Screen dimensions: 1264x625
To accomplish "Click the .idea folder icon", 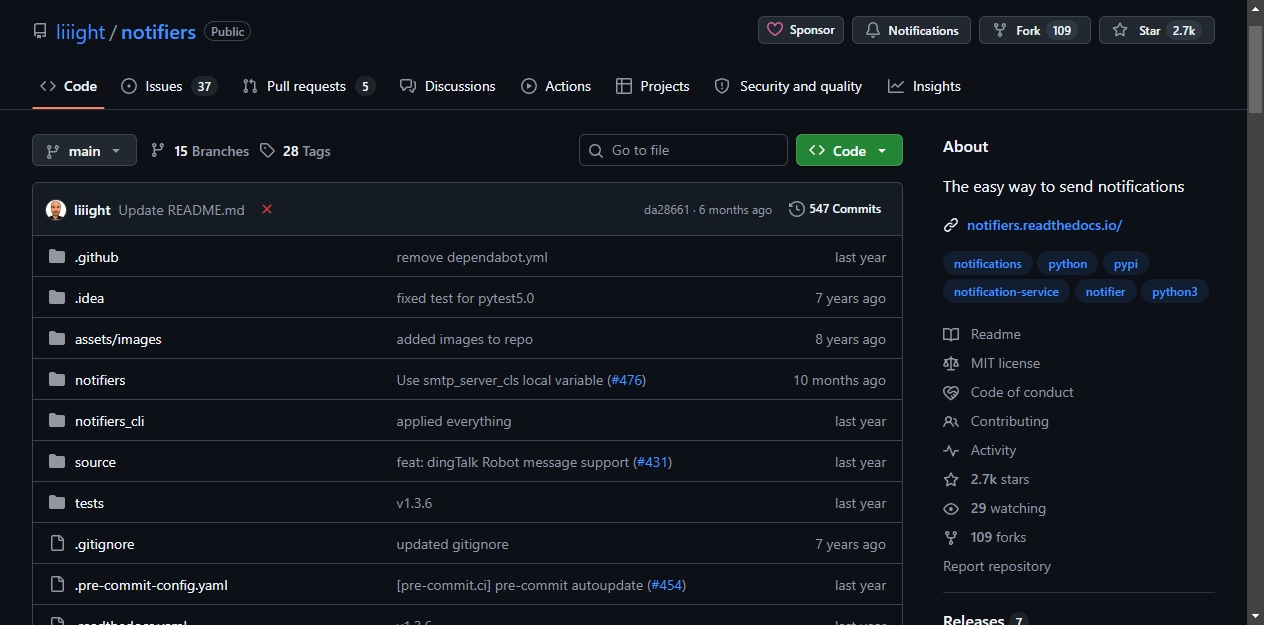I will pos(57,298).
